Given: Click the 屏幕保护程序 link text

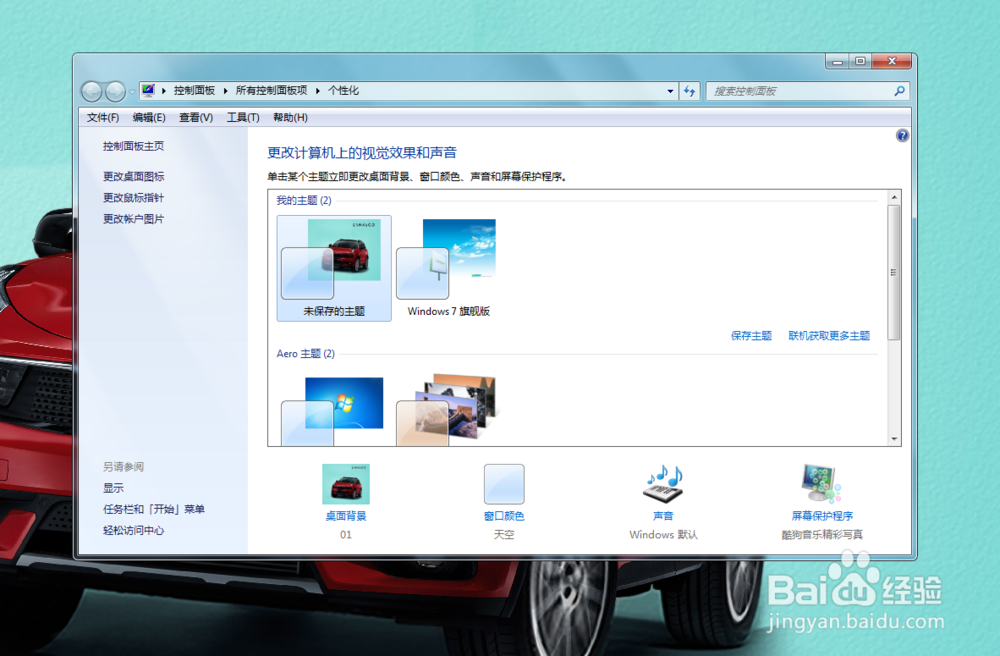Looking at the screenshot, I should (822, 516).
